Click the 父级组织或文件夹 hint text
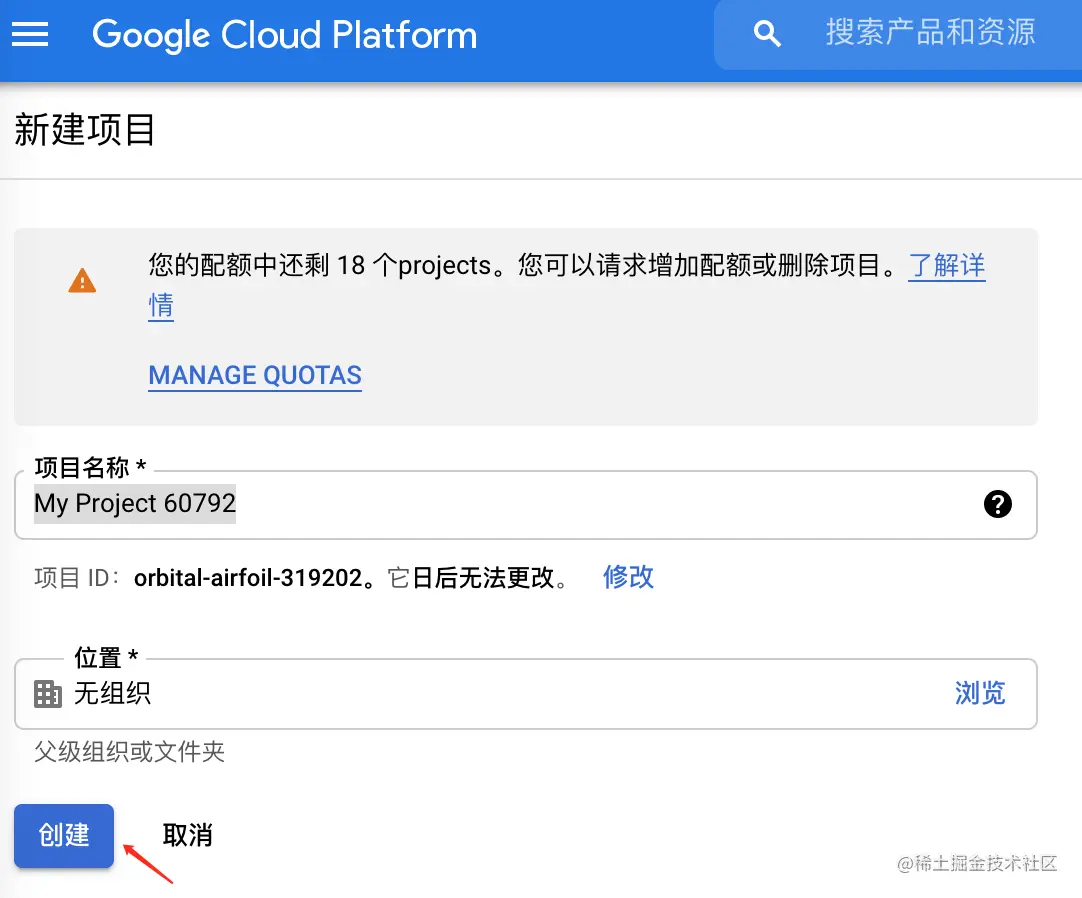The image size is (1082, 898). pyautogui.click(x=129, y=752)
